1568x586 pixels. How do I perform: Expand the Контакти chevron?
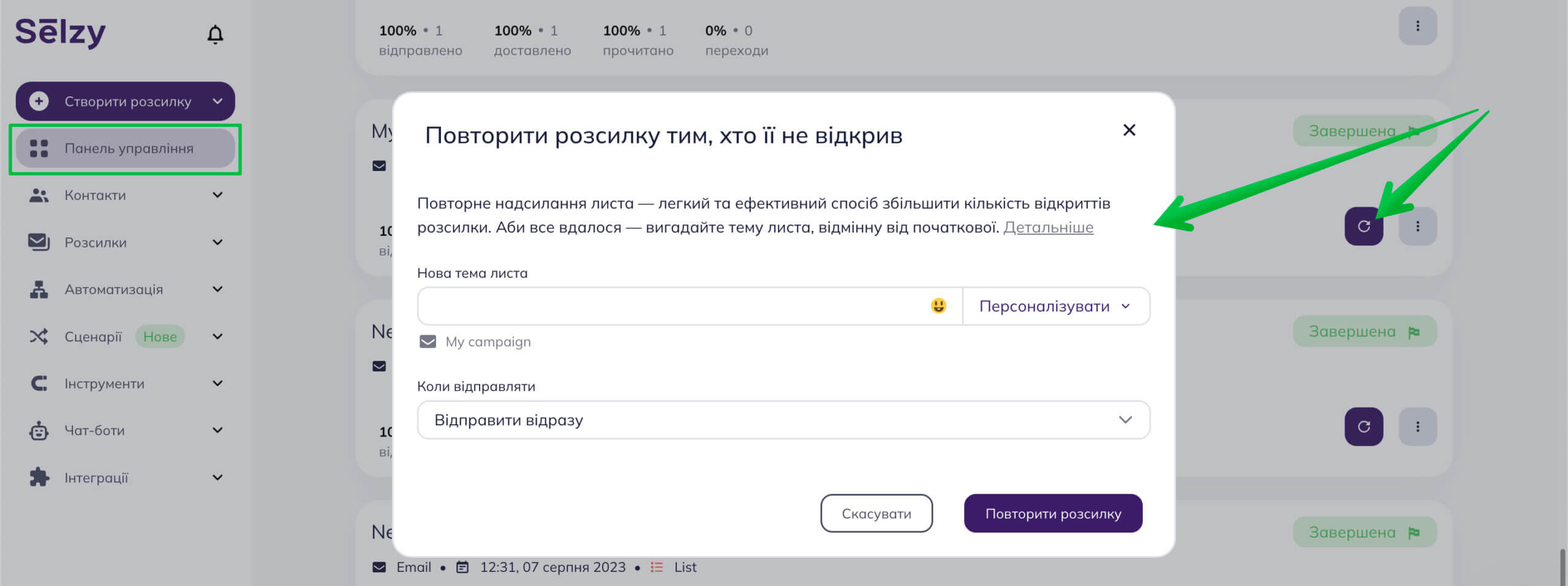tap(217, 195)
